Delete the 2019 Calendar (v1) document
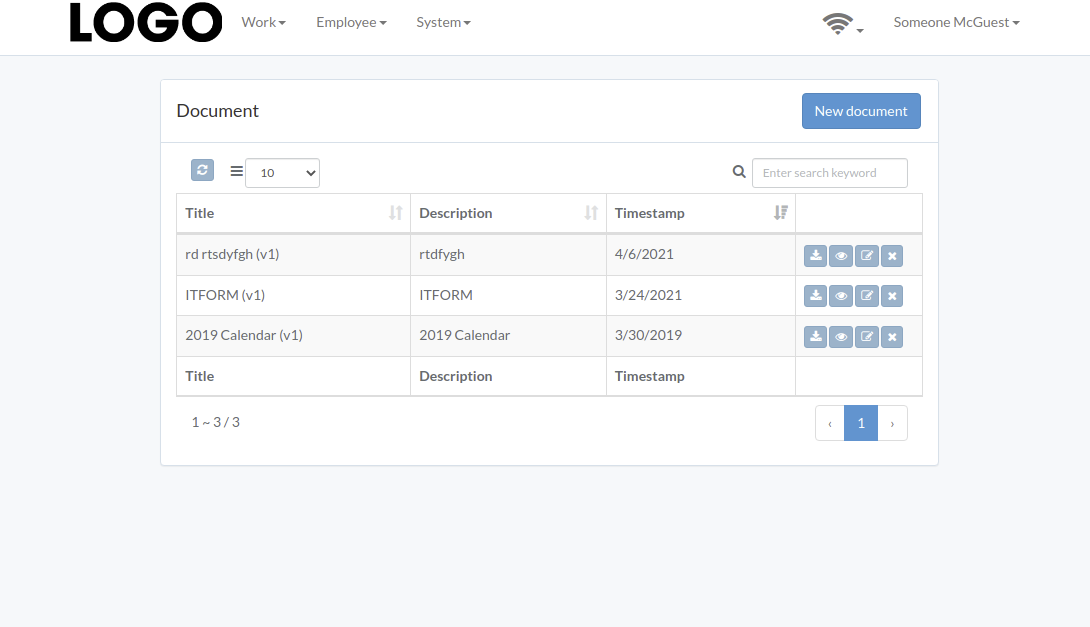This screenshot has height=627, width=1090. tap(892, 337)
